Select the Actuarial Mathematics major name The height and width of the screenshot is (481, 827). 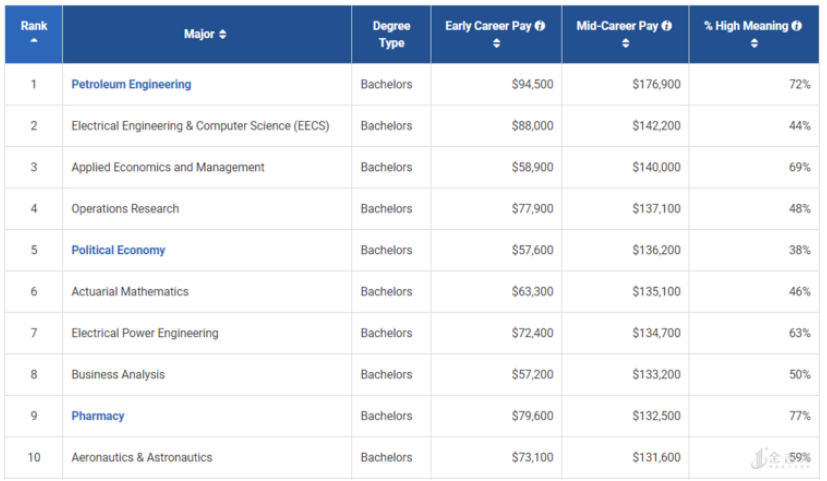tap(130, 292)
